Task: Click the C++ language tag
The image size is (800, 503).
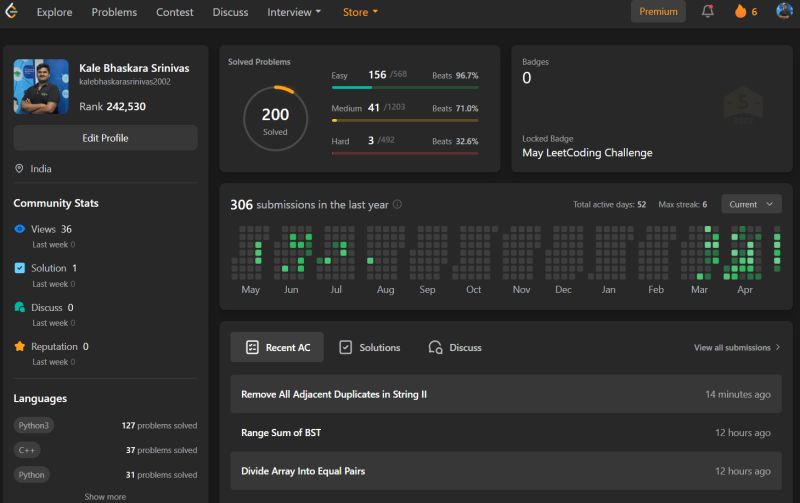Action: point(27,450)
